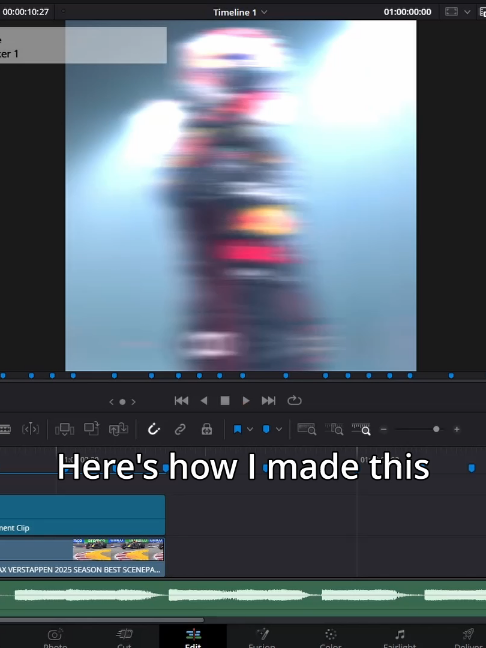Toggle position lock icon

click(207, 429)
